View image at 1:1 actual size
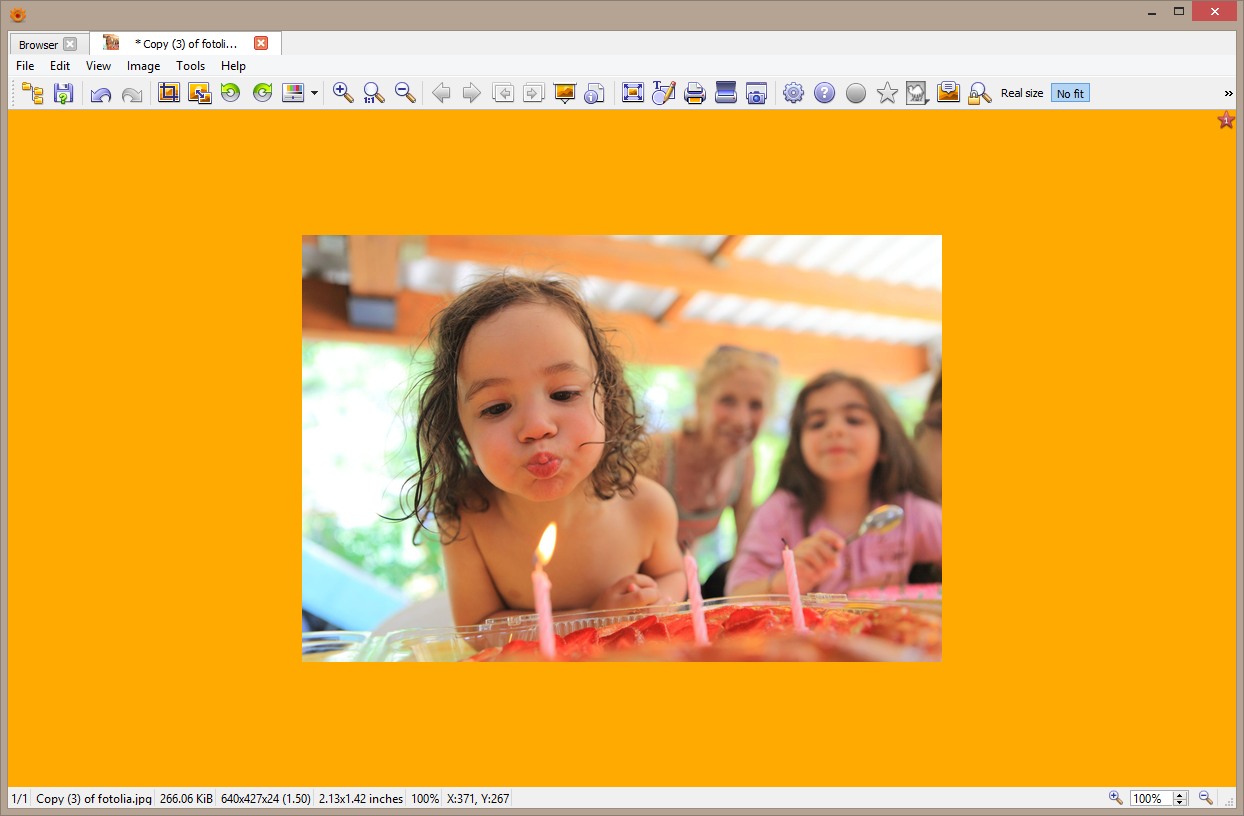 point(372,92)
